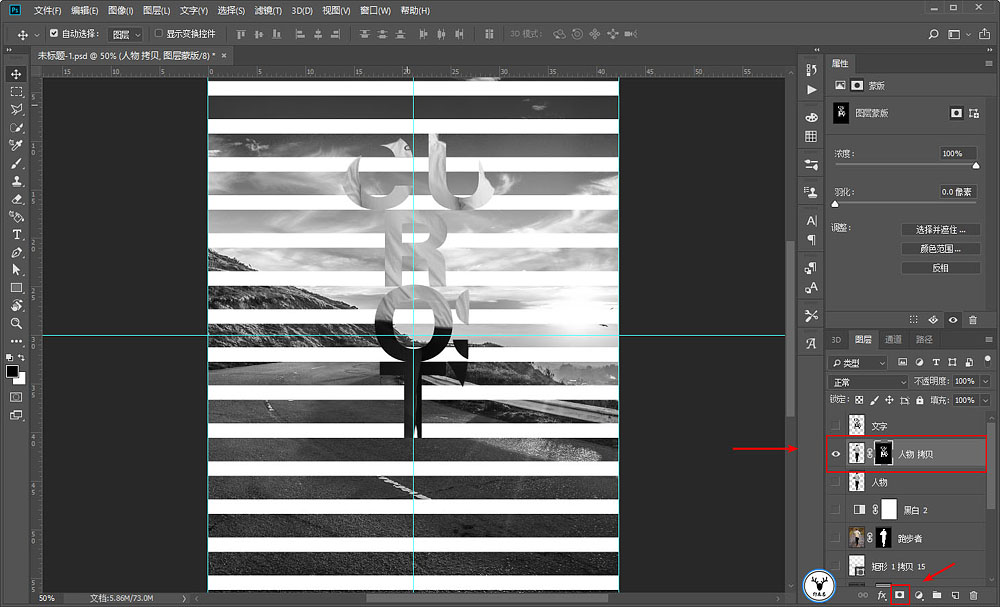Select the Move tool in the toolbox

[16, 74]
